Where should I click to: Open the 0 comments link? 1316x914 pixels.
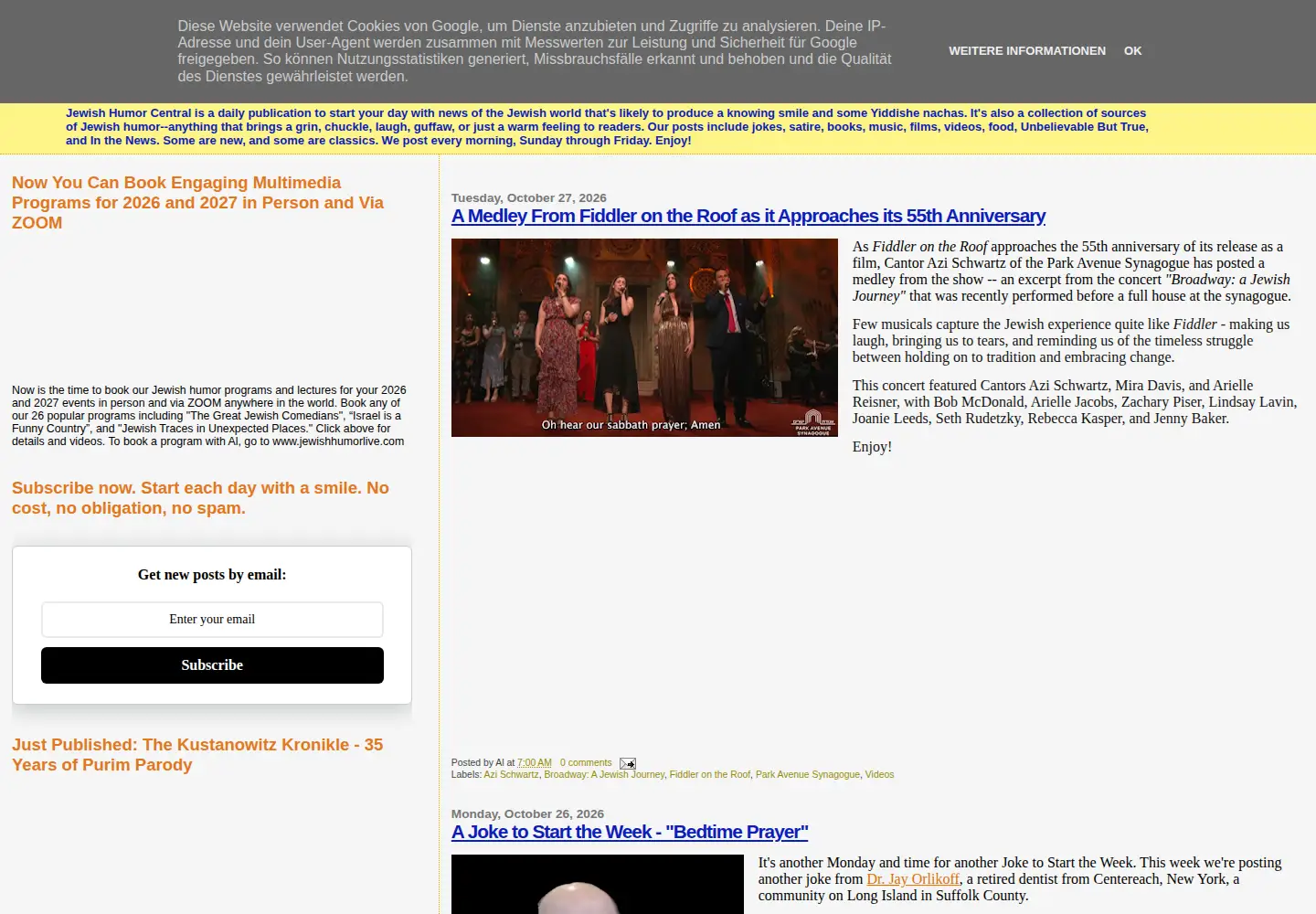click(x=586, y=762)
